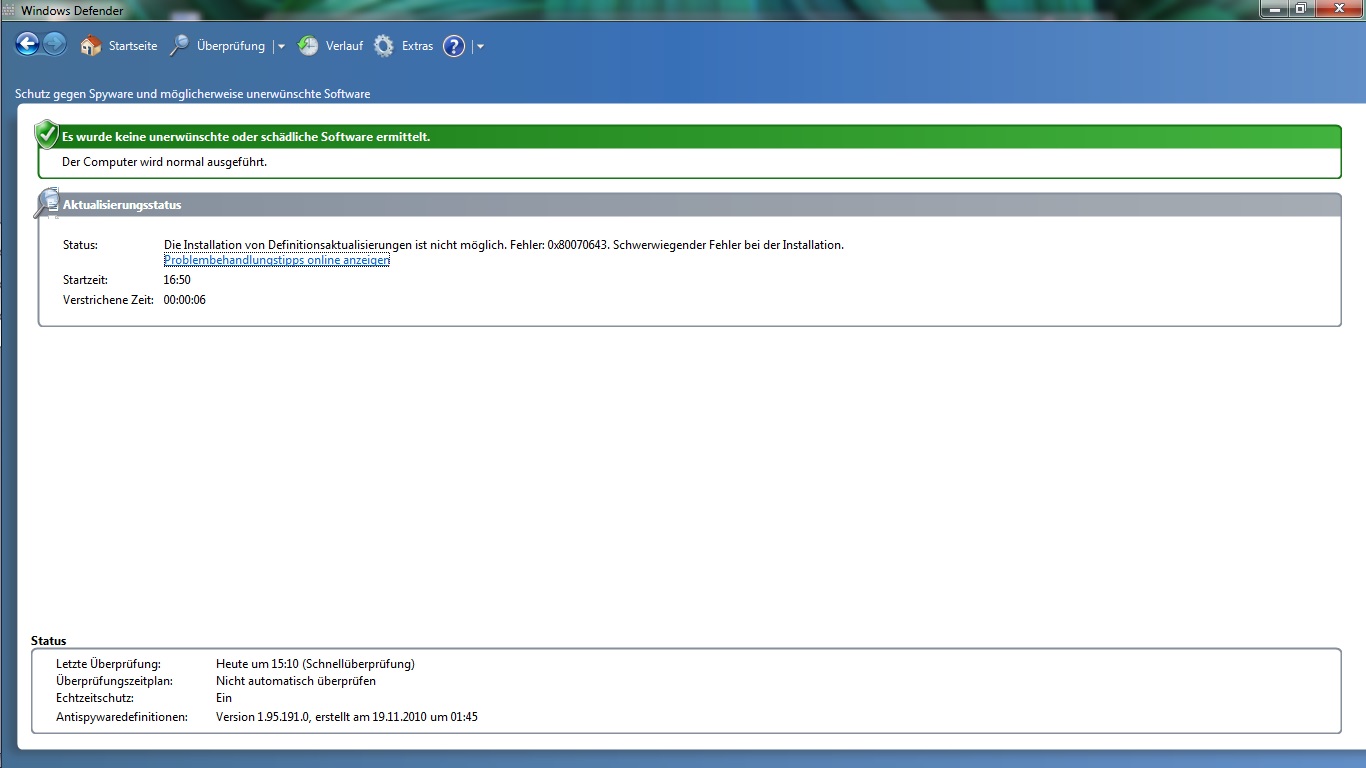
Task: Click the Back navigation arrow
Action: (x=27, y=44)
